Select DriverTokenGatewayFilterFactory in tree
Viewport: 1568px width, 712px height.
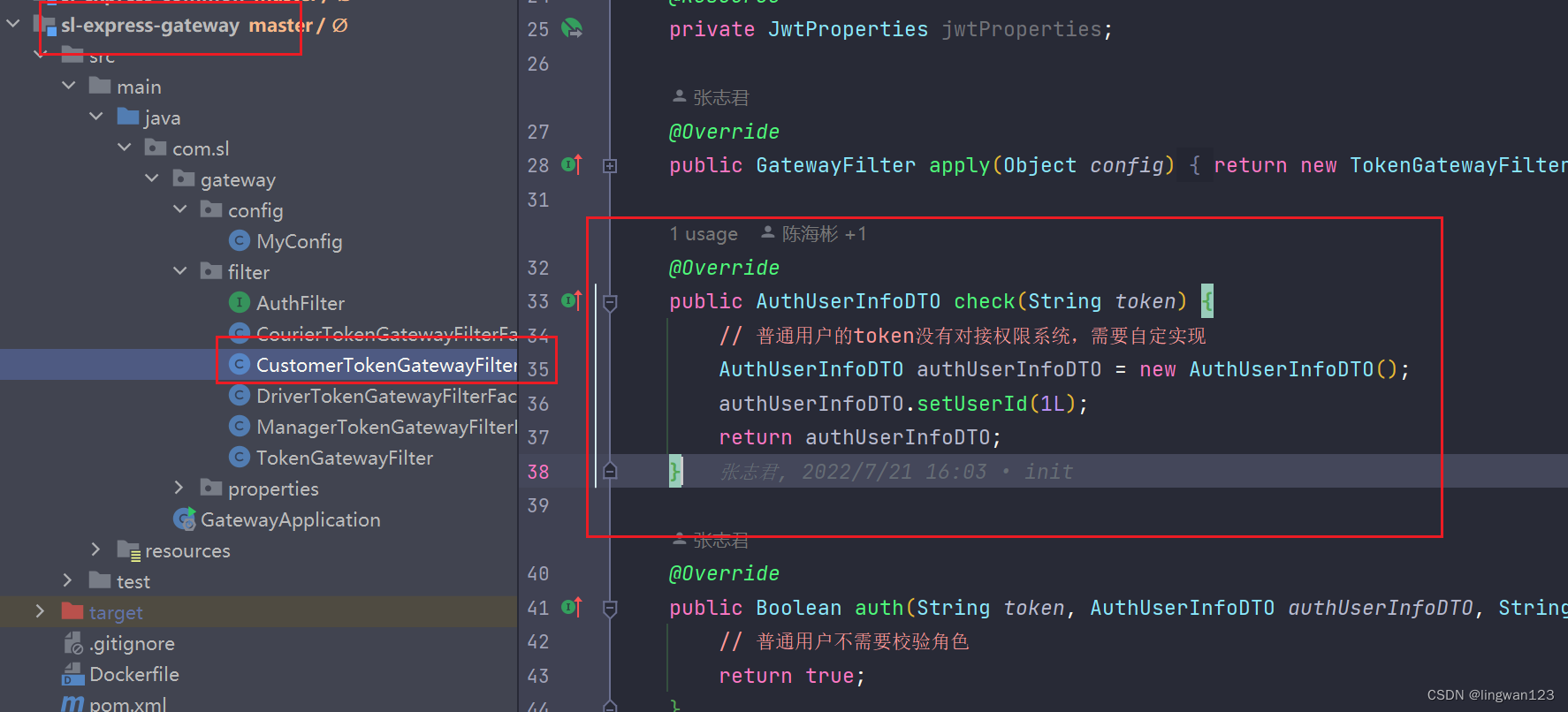tap(386, 396)
